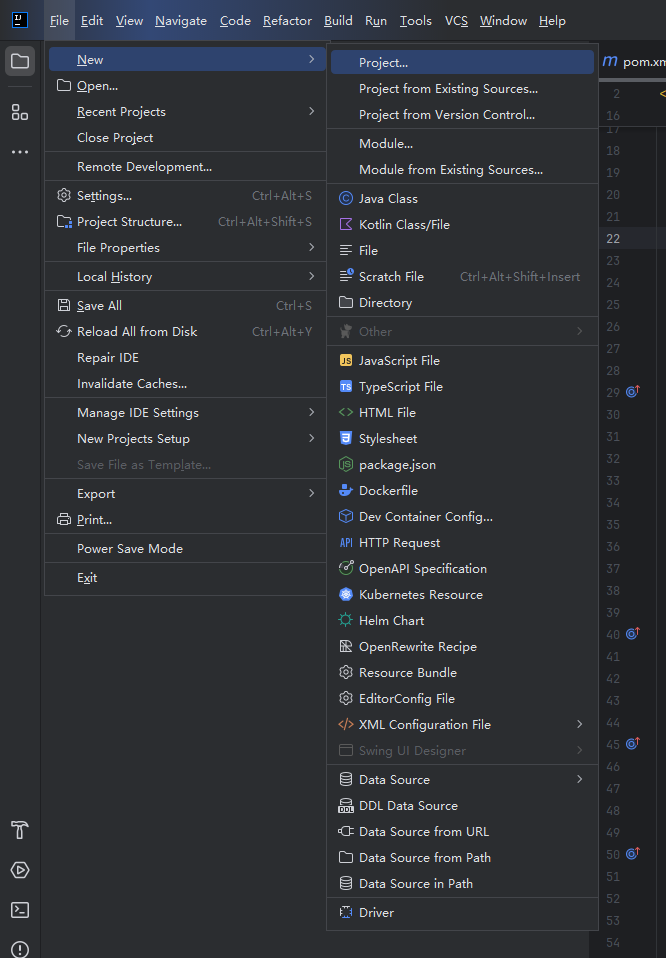Click the Settings gear icon in File menu
Image resolution: width=666 pixels, height=958 pixels.
tap(64, 196)
